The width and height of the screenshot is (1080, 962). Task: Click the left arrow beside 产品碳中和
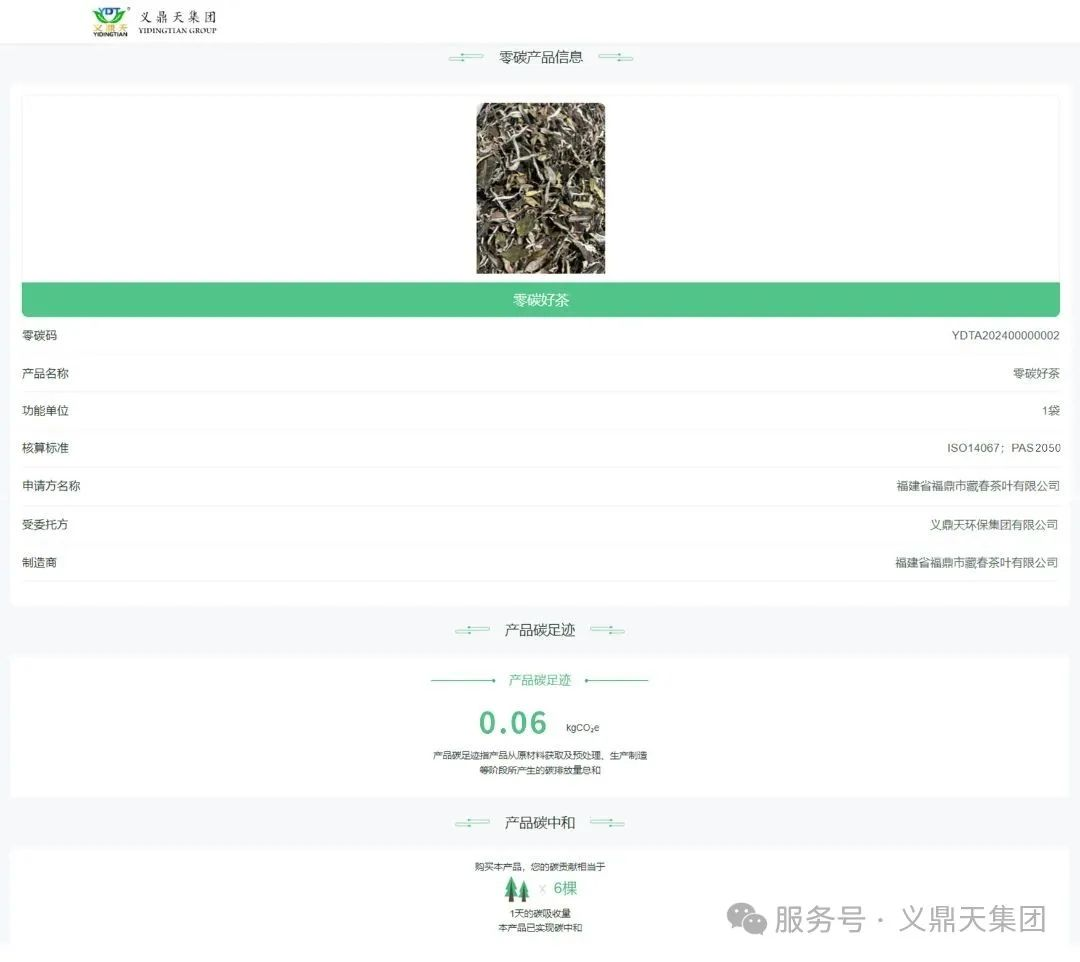tap(470, 823)
